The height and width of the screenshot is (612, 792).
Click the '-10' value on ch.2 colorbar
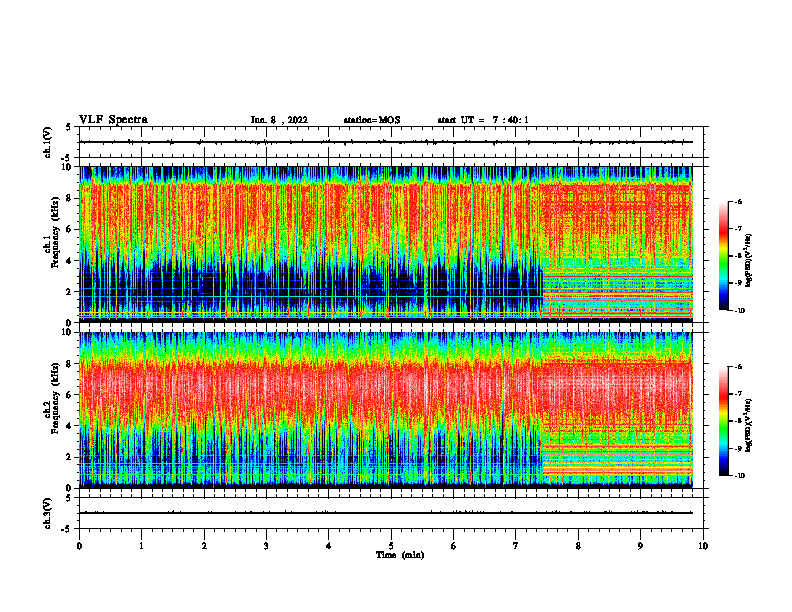pos(740,476)
